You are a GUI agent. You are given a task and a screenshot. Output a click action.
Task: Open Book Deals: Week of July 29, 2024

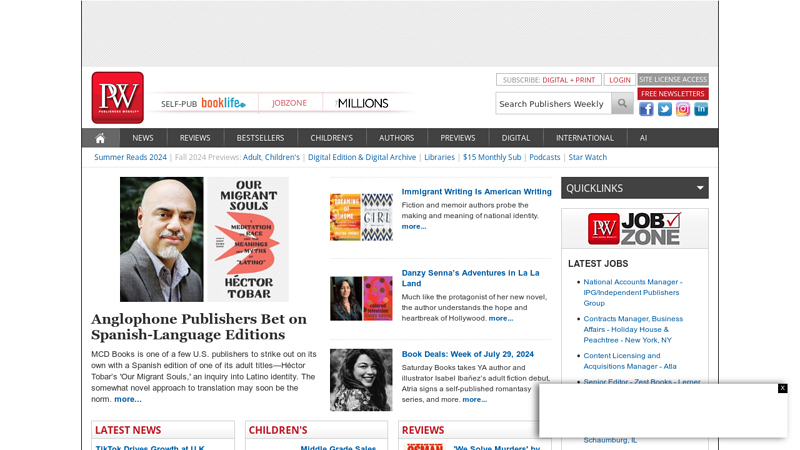point(467,354)
